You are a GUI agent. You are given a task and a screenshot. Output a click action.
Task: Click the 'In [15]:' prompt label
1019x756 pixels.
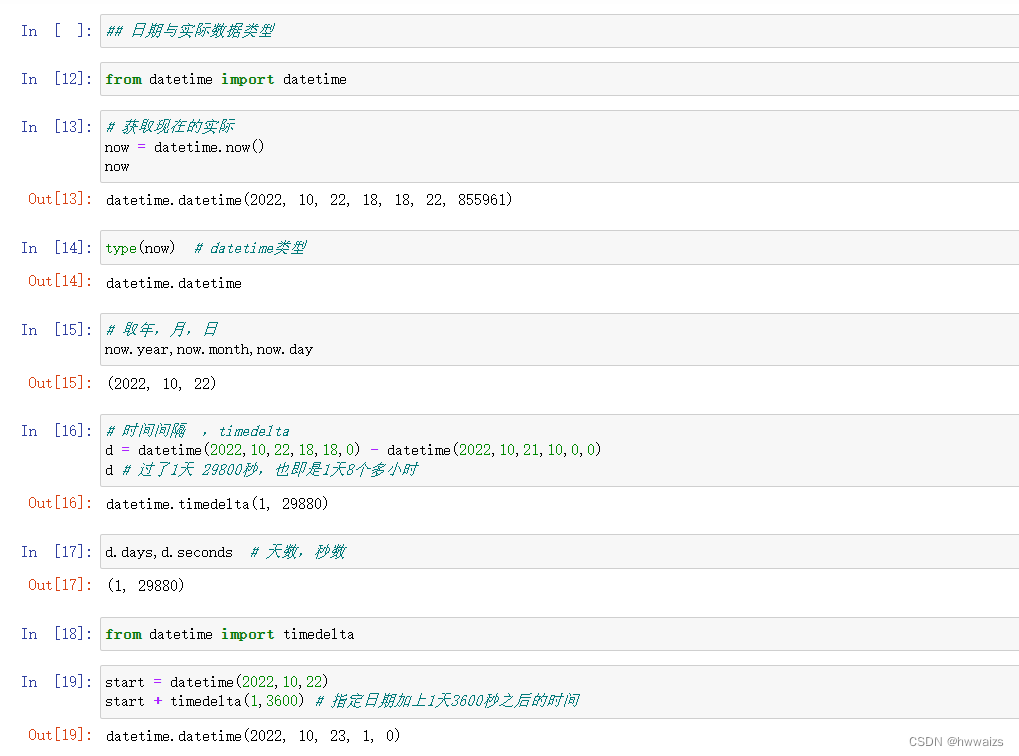[57, 330]
